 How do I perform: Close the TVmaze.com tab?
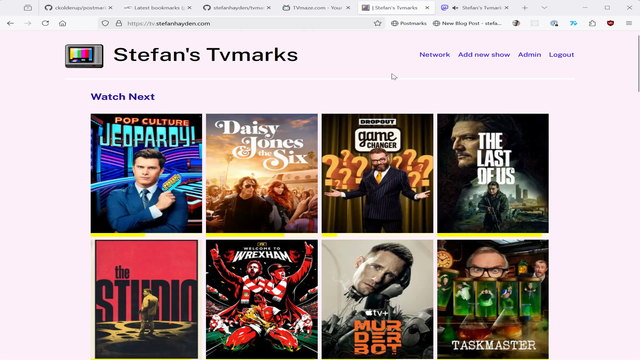348,8
